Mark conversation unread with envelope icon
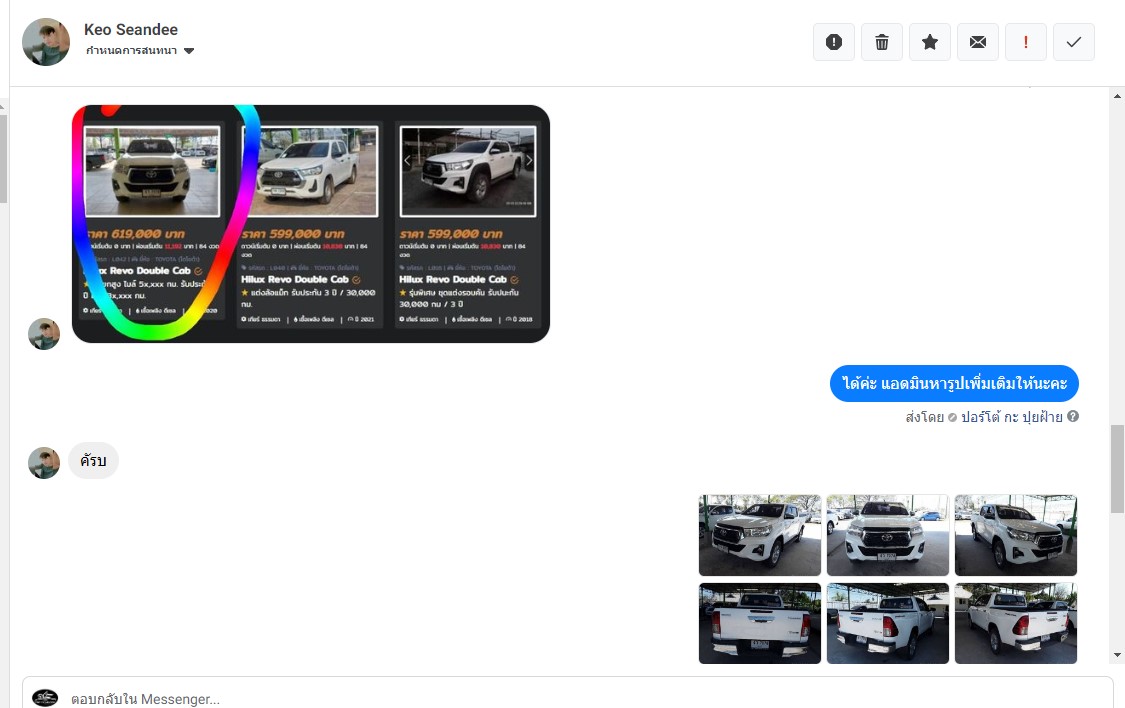 (978, 42)
